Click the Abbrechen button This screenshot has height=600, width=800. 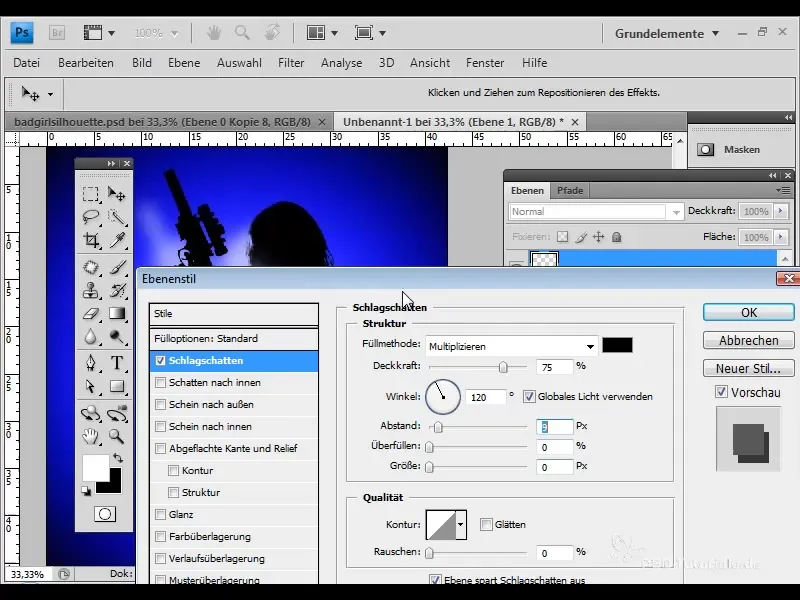pyautogui.click(x=748, y=340)
